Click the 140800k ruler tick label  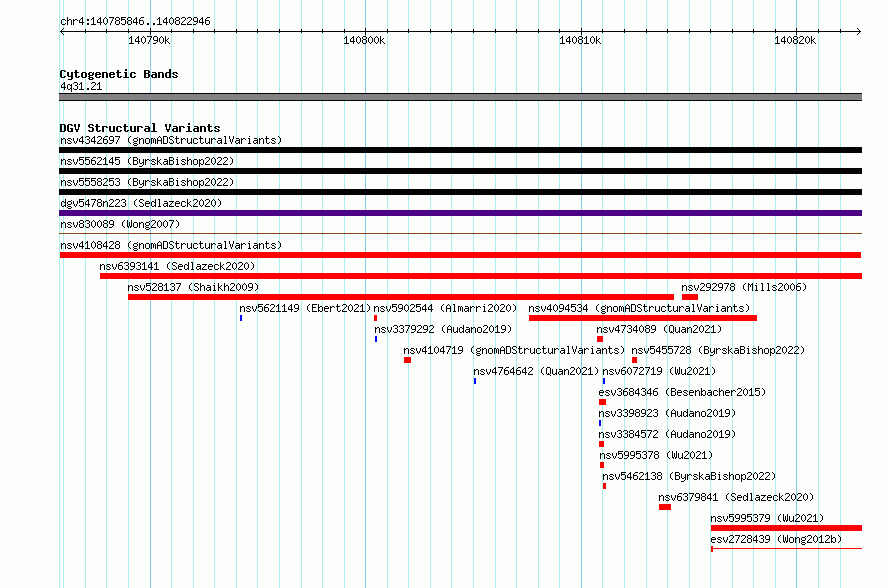[x=364, y=40]
